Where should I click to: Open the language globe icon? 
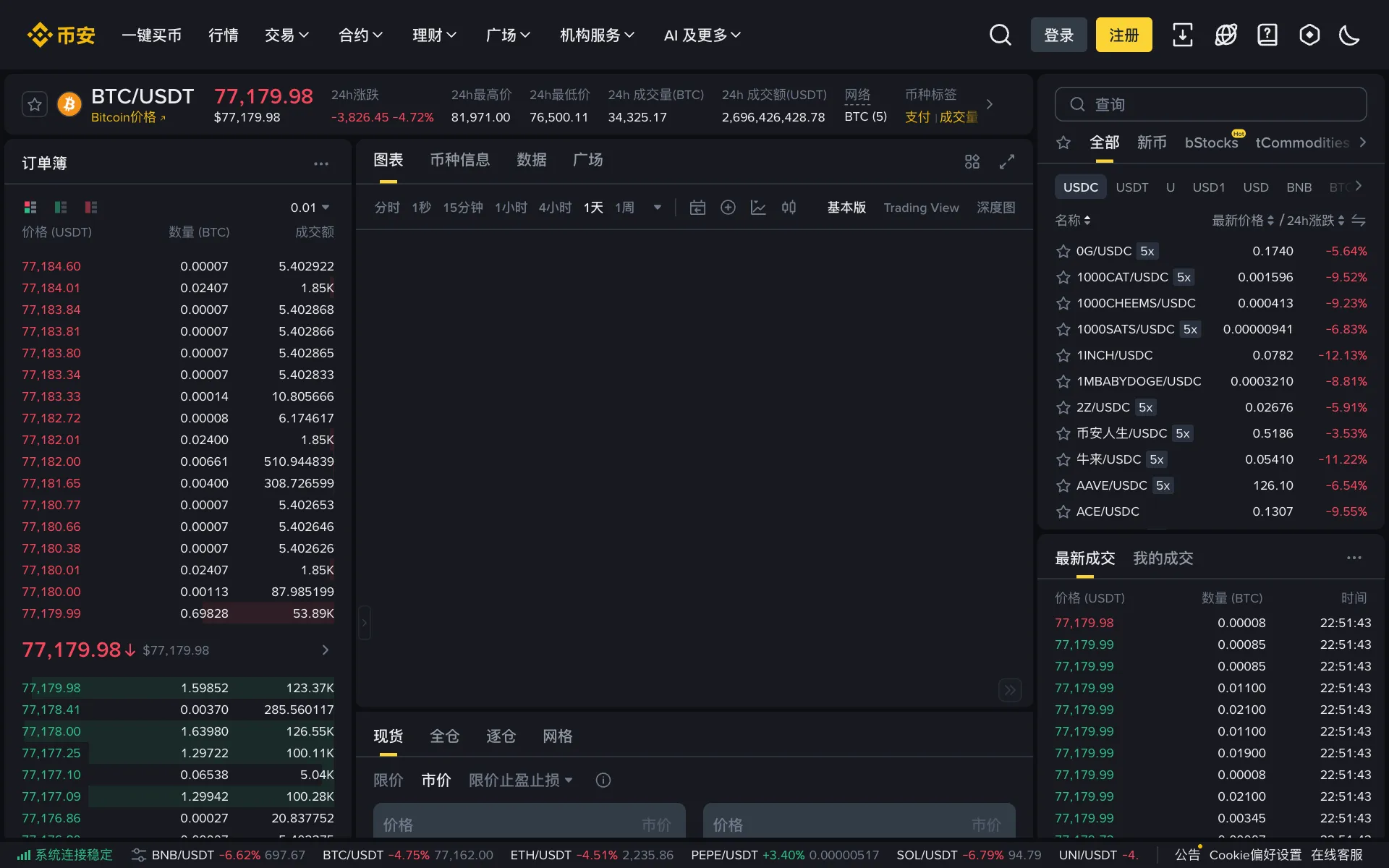point(1226,35)
